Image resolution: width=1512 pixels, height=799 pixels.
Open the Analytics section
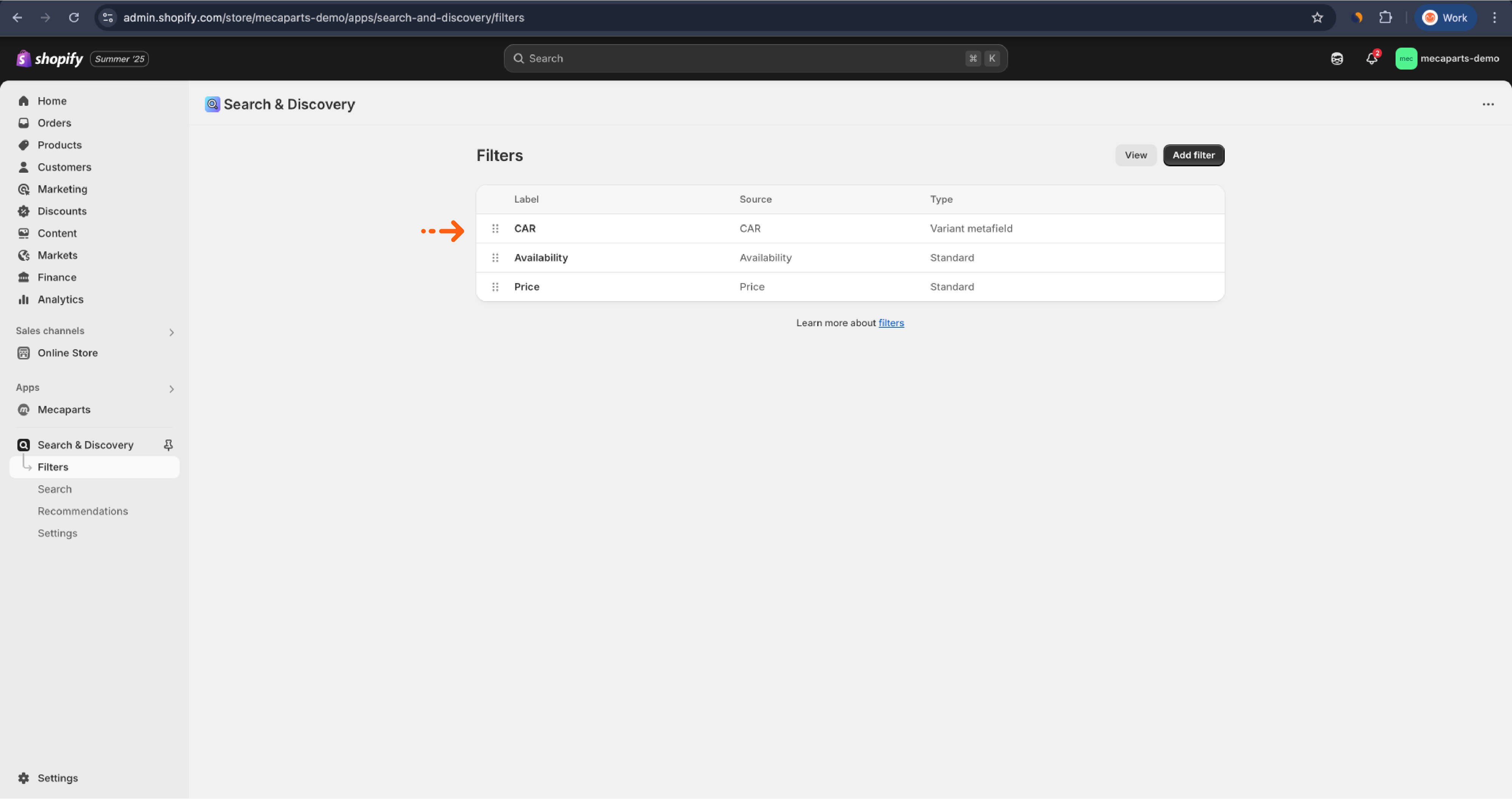click(60, 299)
